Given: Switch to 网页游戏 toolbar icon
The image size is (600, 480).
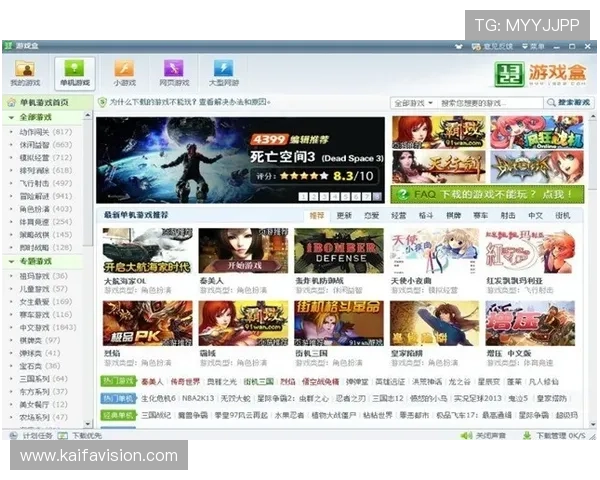Looking at the screenshot, I should coord(174,73).
